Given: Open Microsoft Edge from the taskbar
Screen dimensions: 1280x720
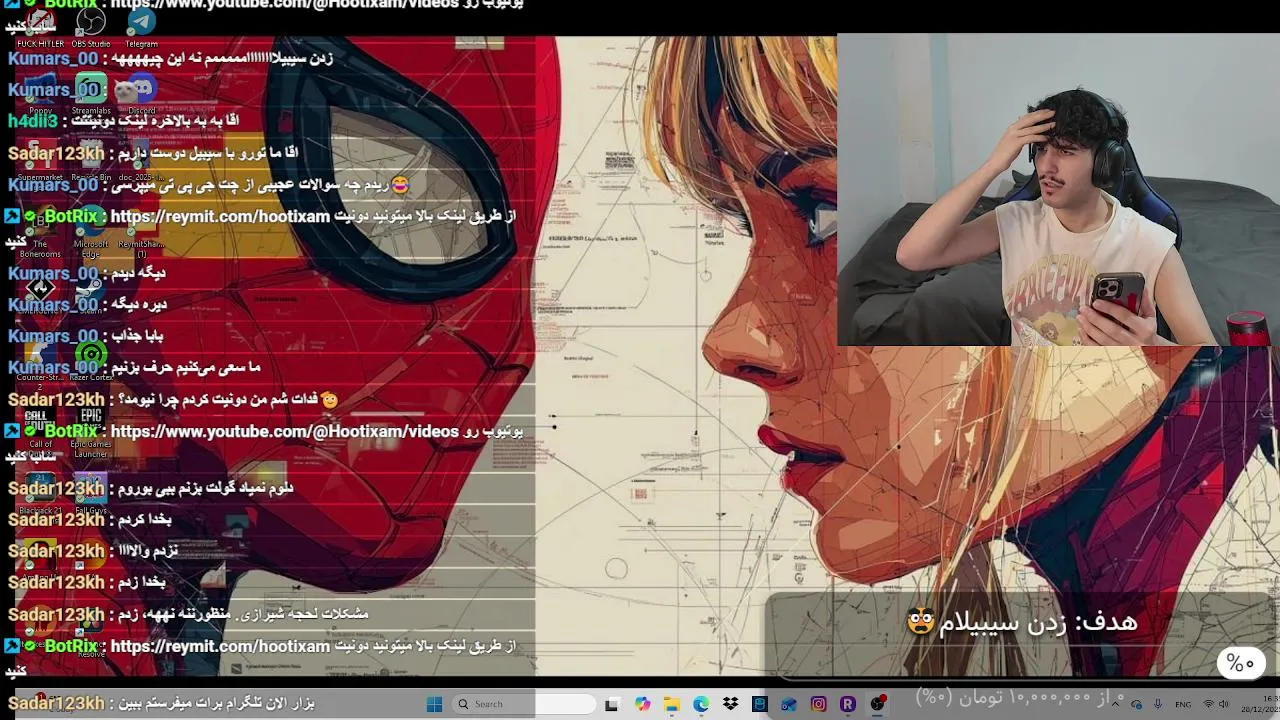Looking at the screenshot, I should 701,704.
